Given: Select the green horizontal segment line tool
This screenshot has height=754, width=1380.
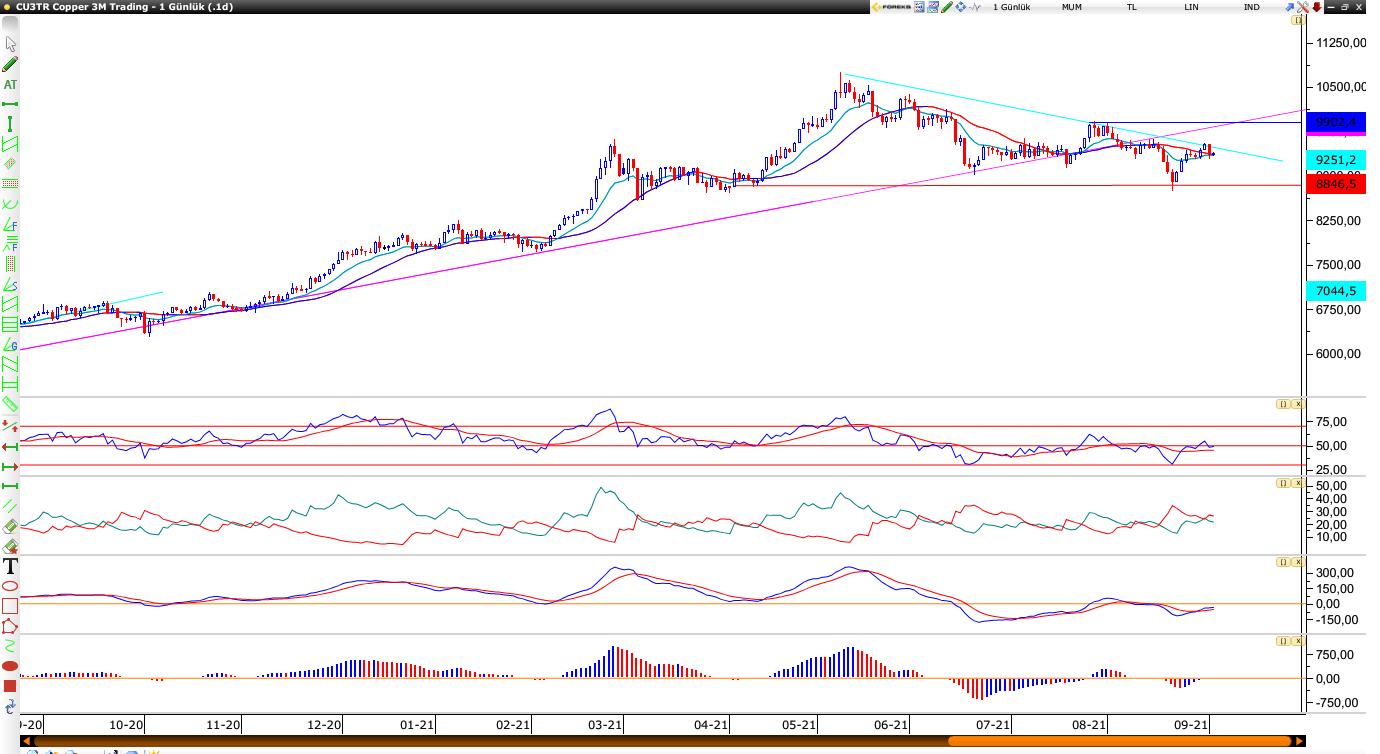Looking at the screenshot, I should coord(11,103).
